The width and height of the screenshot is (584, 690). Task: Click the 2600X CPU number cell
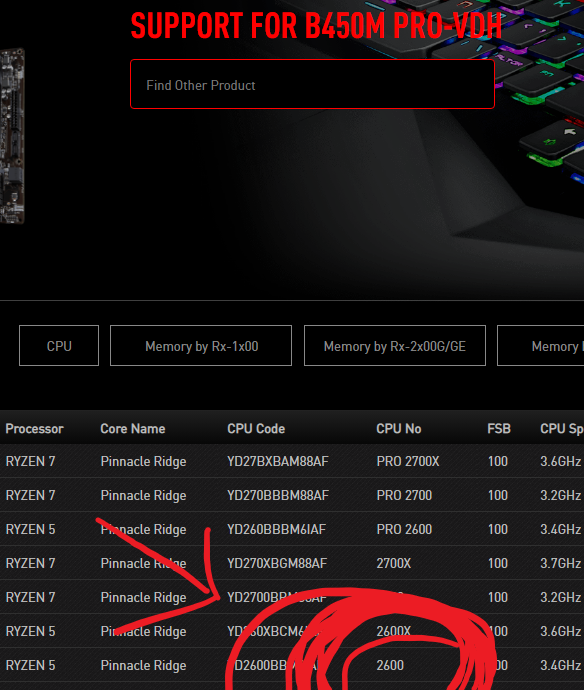[x=393, y=631]
